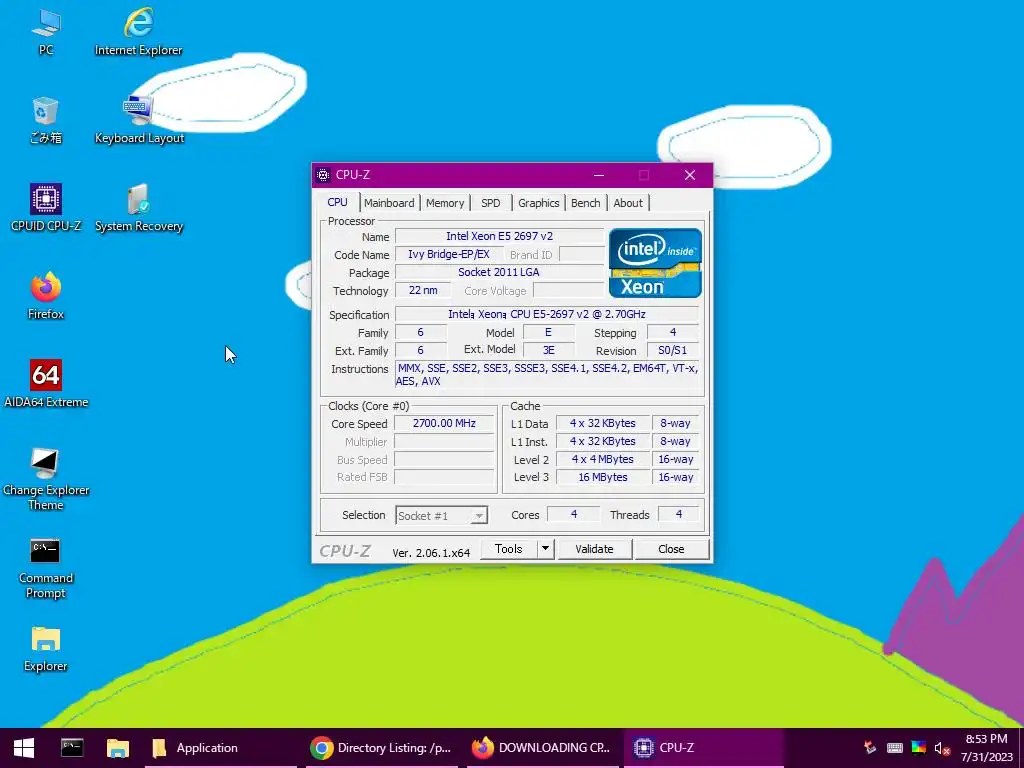The width and height of the screenshot is (1024, 768).
Task: Click the CPU-Z title bar app icon
Action: (x=323, y=175)
